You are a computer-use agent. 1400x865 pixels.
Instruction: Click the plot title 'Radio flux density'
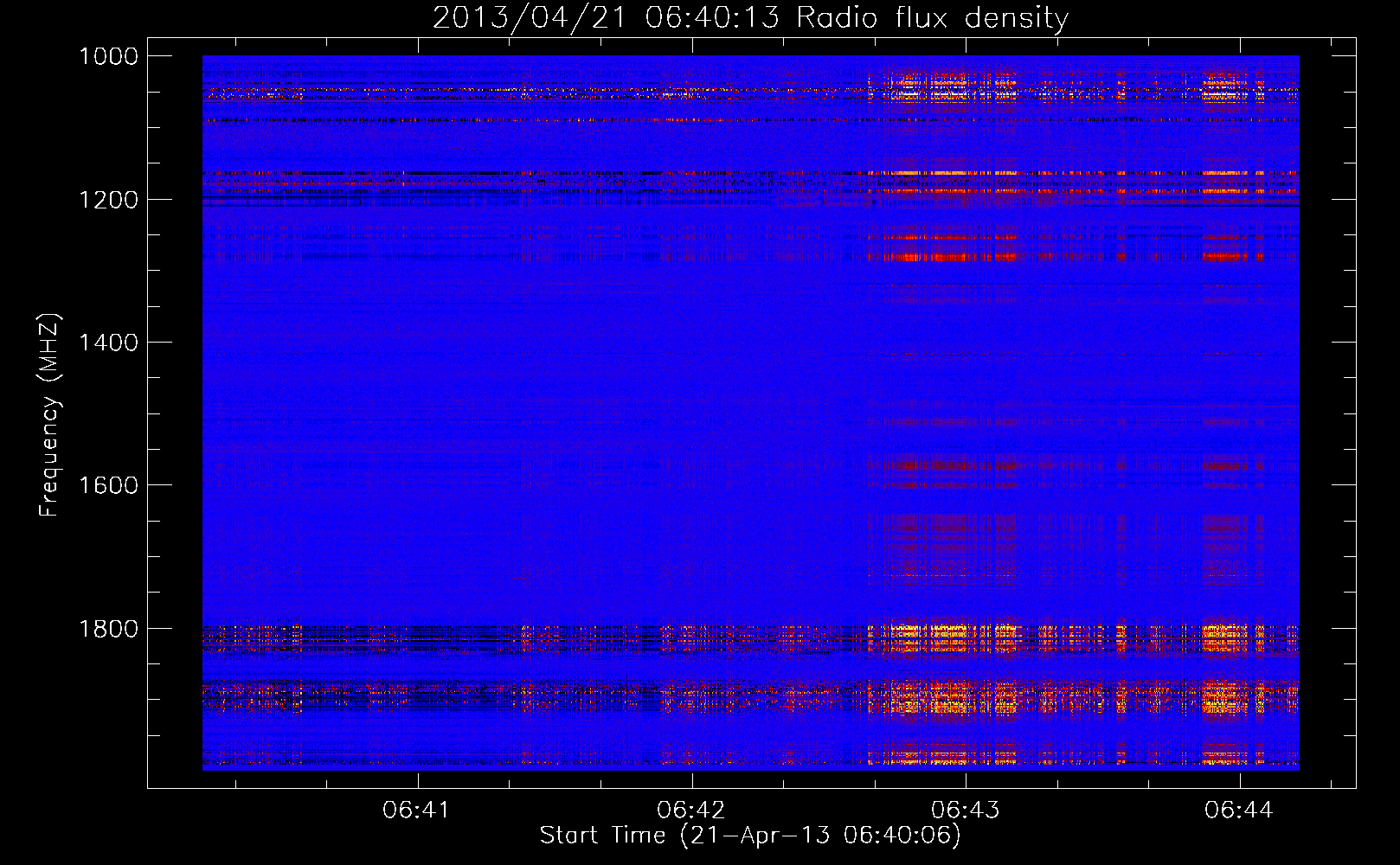pos(933,17)
